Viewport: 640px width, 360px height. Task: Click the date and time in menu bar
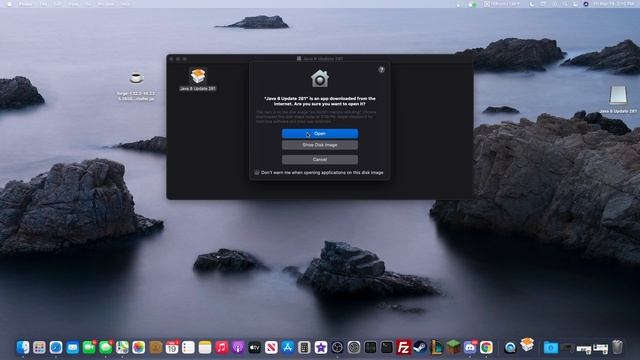(612, 4)
